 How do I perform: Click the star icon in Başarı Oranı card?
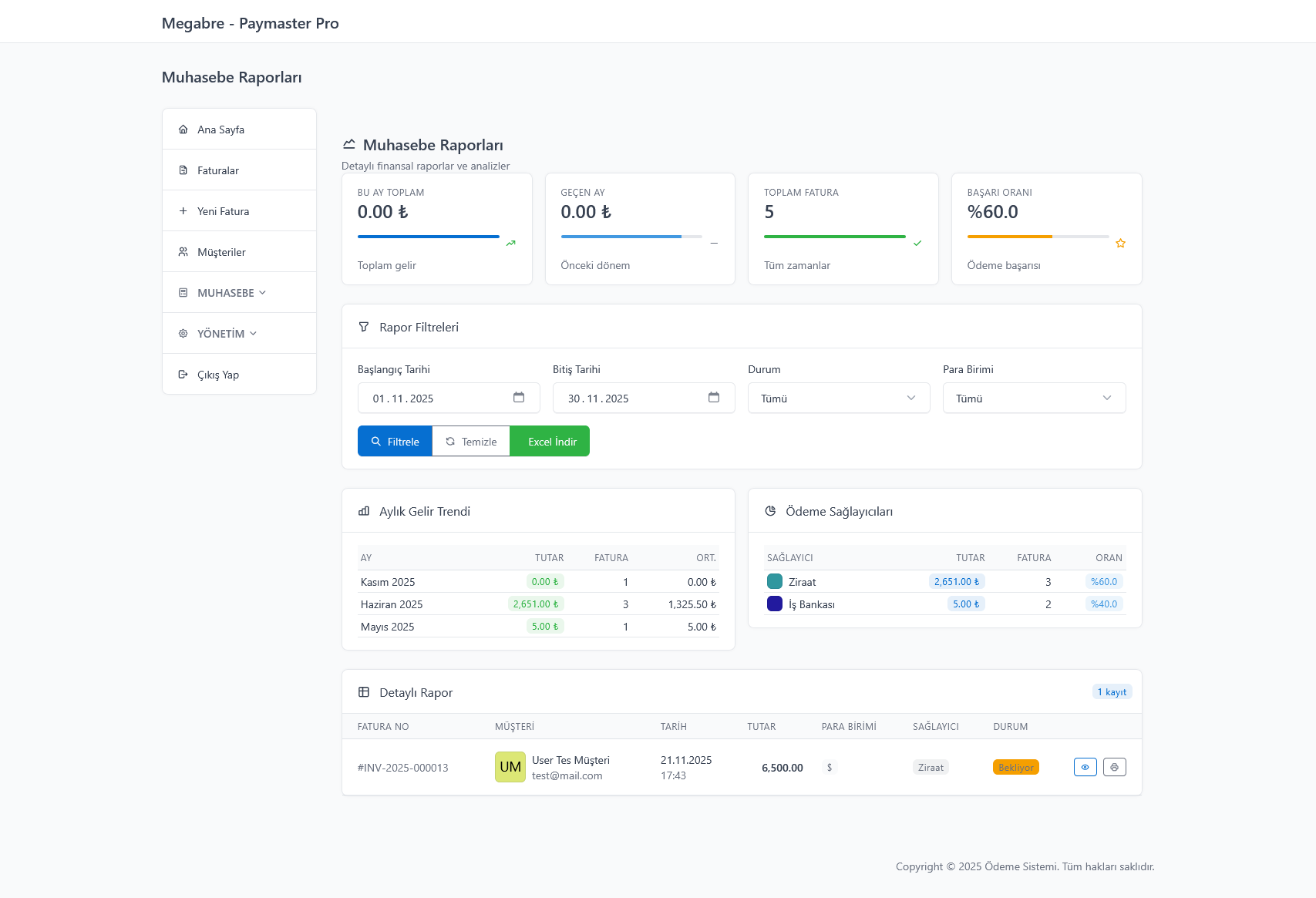point(1120,244)
